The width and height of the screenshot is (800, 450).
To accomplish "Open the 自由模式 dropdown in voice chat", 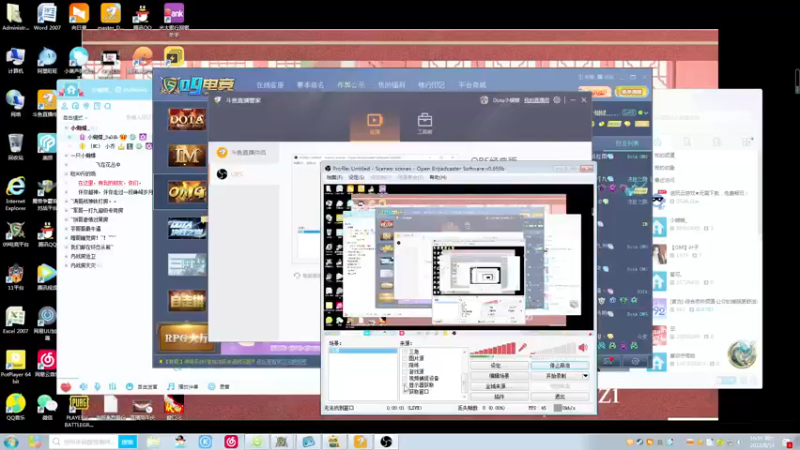I will (74, 117).
